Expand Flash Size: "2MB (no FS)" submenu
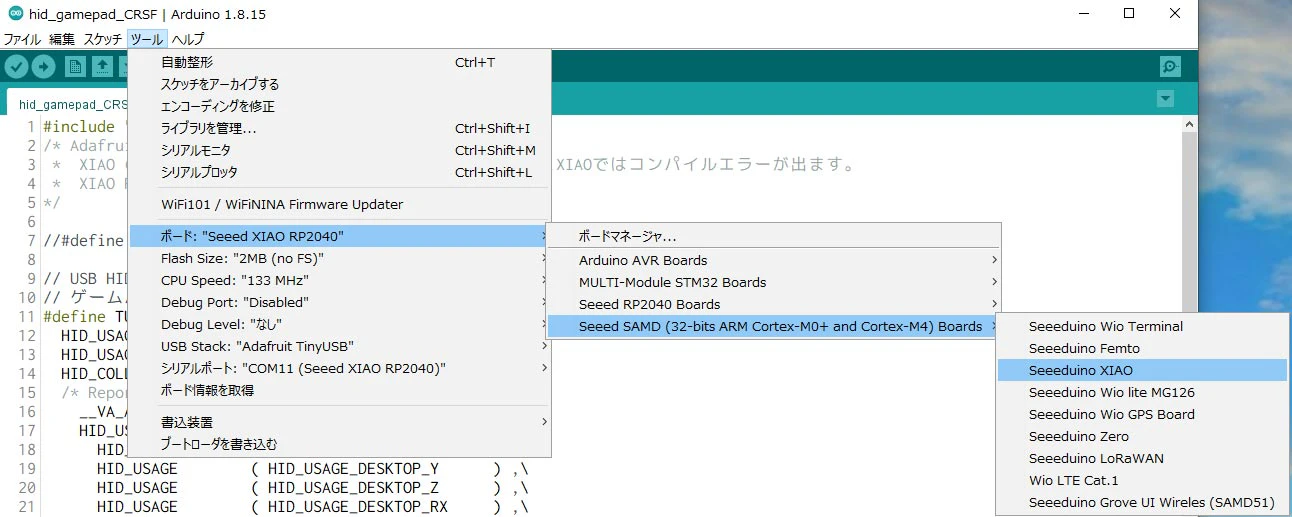This screenshot has width=1292, height=517. pyautogui.click(x=339, y=258)
